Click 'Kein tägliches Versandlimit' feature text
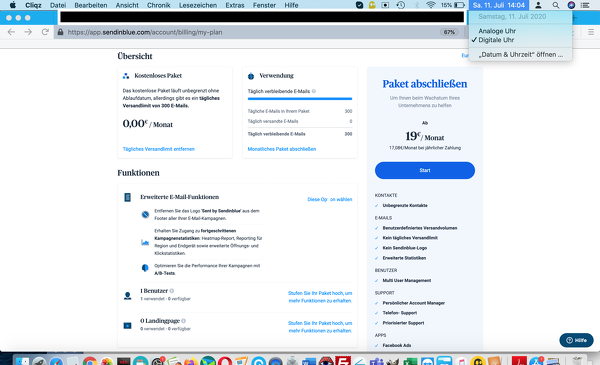The height and width of the screenshot is (365, 600). point(410,238)
